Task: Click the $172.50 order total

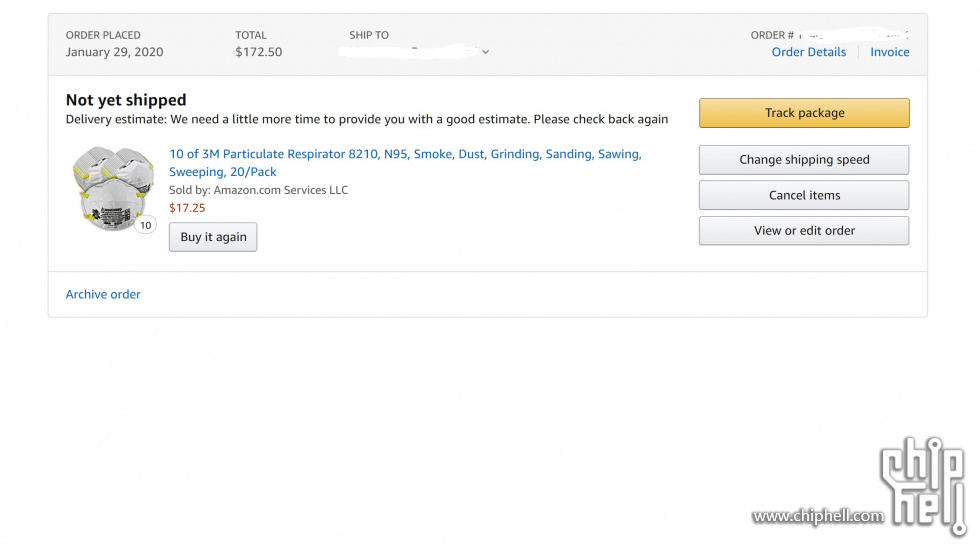Action: tap(259, 52)
